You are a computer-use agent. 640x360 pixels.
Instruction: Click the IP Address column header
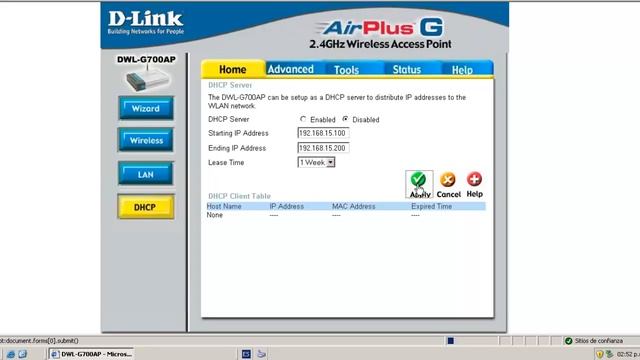tap(287, 207)
